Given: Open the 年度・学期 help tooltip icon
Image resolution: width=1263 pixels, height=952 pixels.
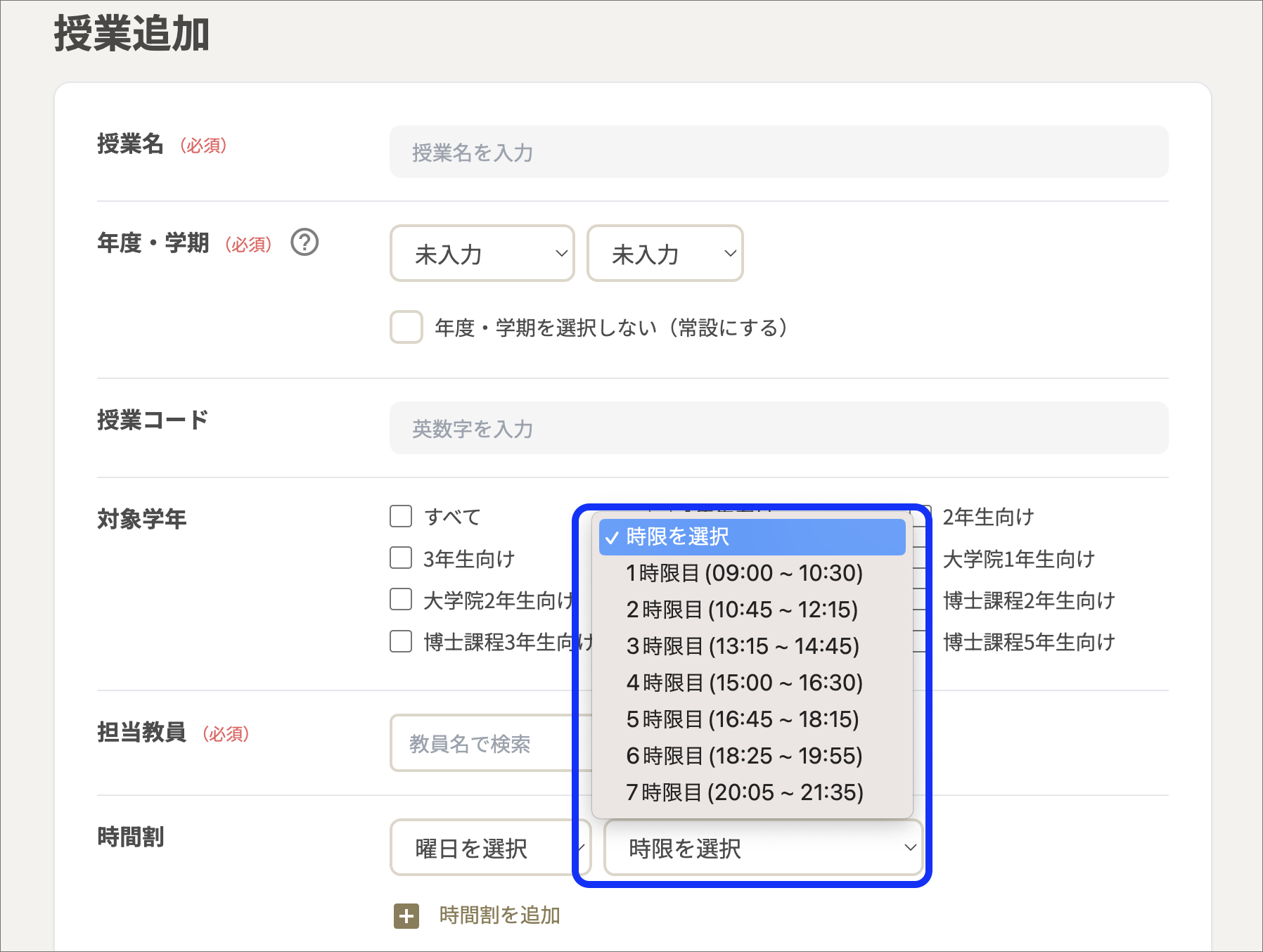Looking at the screenshot, I should point(305,244).
